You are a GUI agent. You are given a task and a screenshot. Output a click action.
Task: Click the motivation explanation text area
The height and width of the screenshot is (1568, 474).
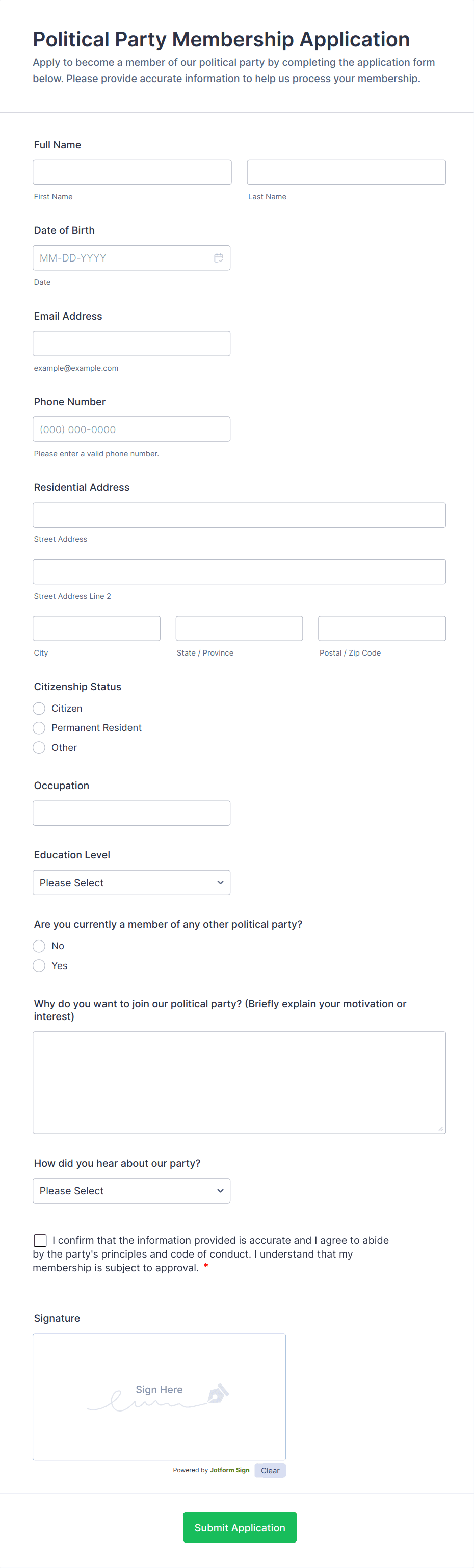[239, 1082]
